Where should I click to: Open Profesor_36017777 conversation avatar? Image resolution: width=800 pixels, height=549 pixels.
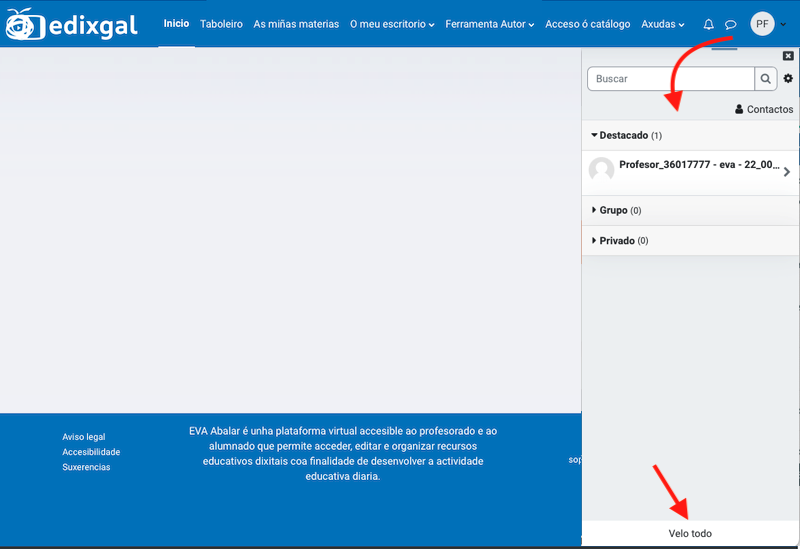pyautogui.click(x=601, y=170)
